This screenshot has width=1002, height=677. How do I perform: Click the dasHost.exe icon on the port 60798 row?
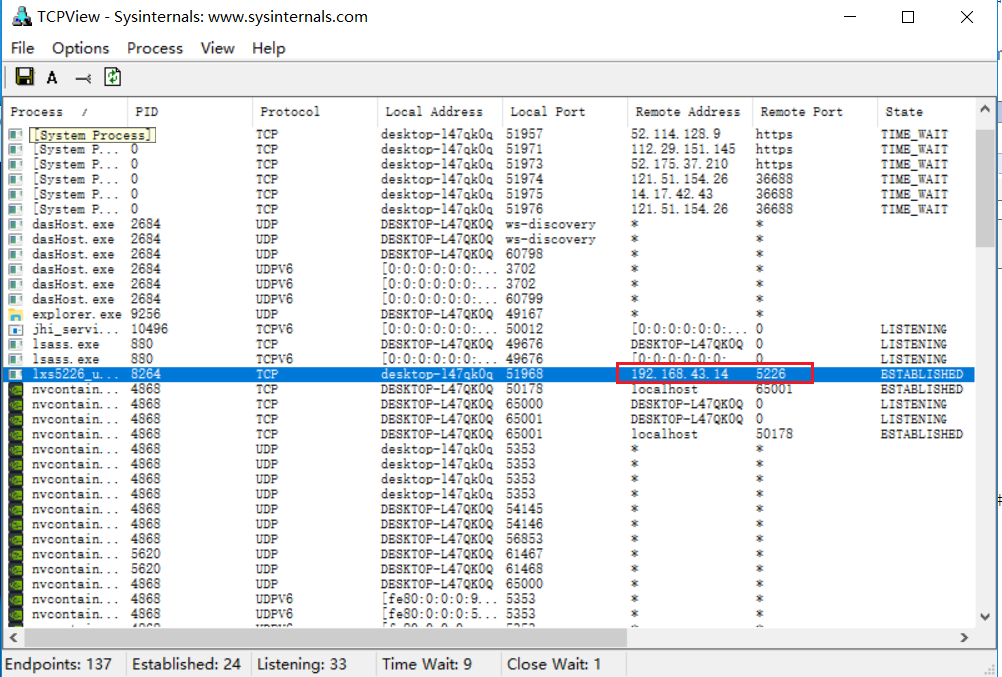coord(15,254)
